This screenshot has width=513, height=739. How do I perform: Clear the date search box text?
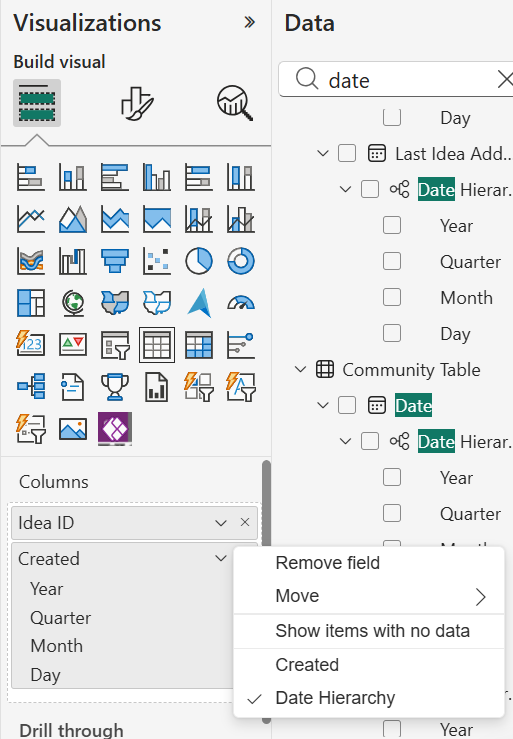click(x=505, y=80)
